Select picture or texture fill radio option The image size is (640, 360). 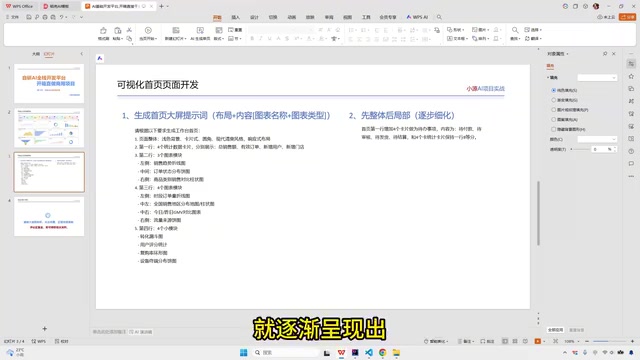coord(553,110)
